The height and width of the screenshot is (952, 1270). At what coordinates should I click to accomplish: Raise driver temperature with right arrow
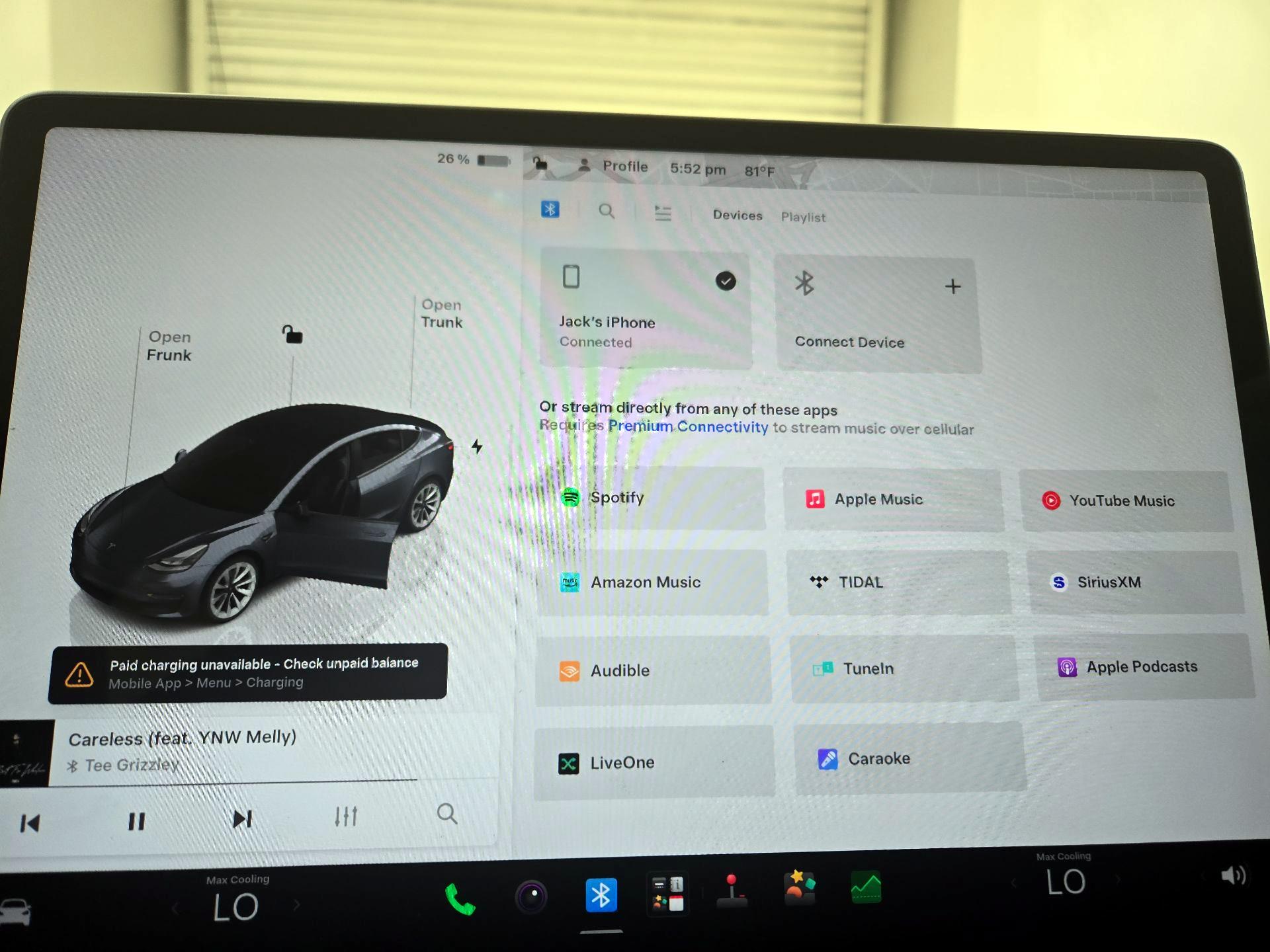(x=296, y=904)
